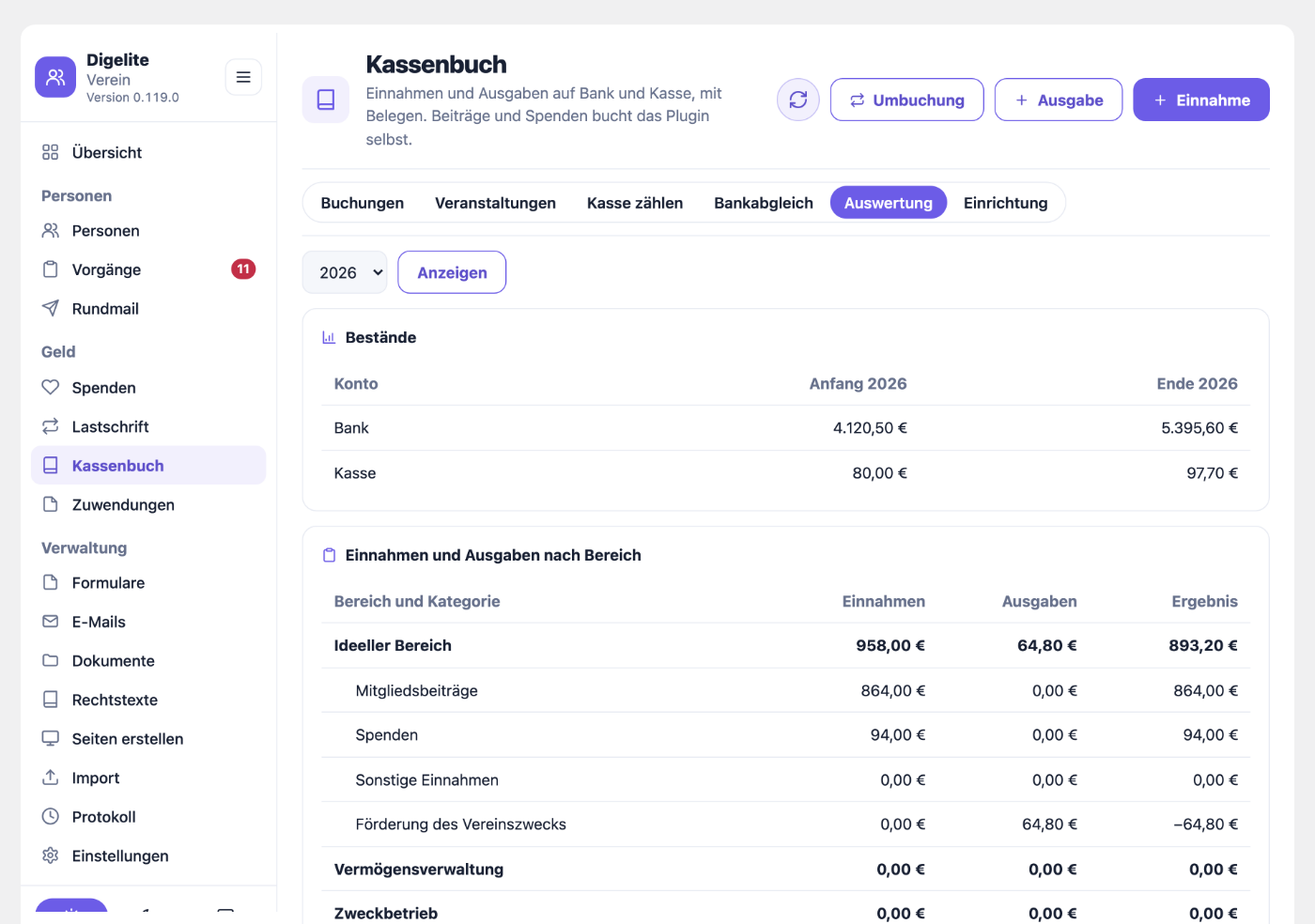1315x924 pixels.
Task: Open the Einrichtung tab
Action: (x=1006, y=203)
